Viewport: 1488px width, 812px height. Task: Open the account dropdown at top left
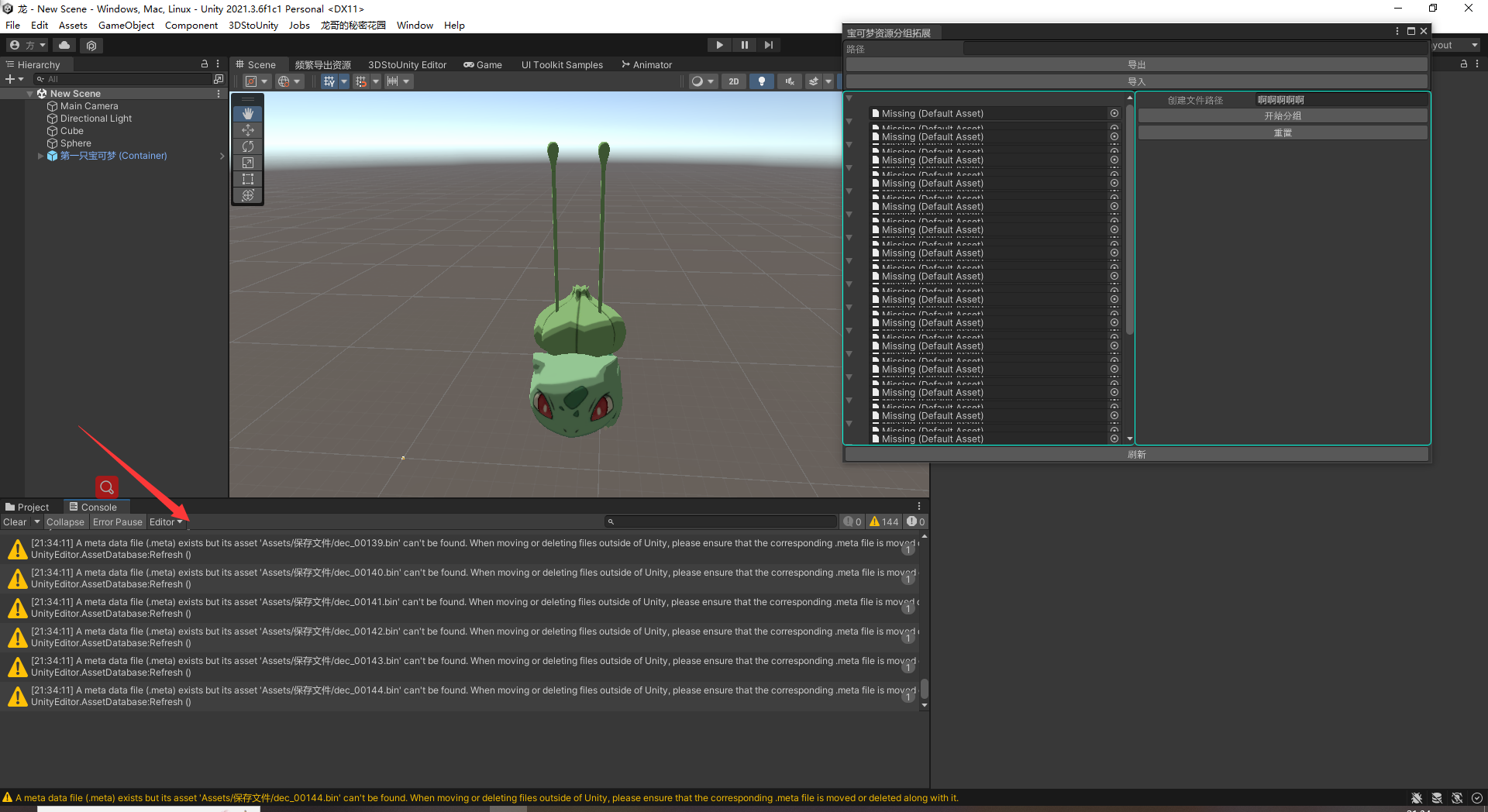(x=28, y=46)
